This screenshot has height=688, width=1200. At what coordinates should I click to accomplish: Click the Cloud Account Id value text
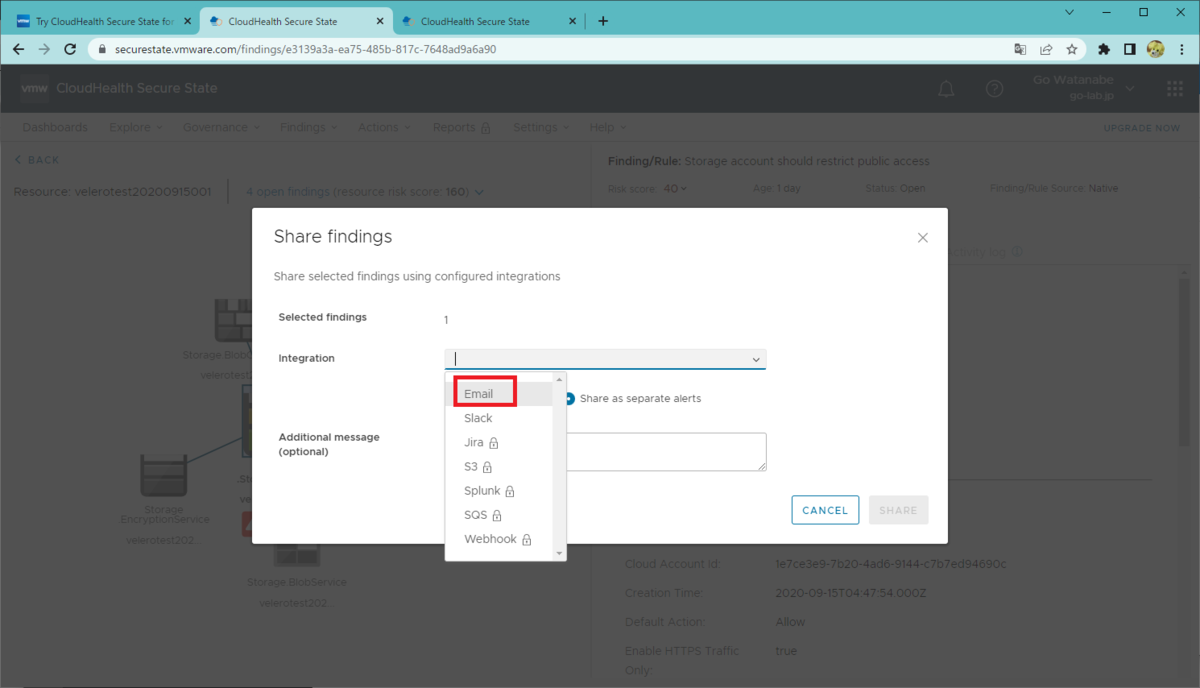(x=891, y=564)
